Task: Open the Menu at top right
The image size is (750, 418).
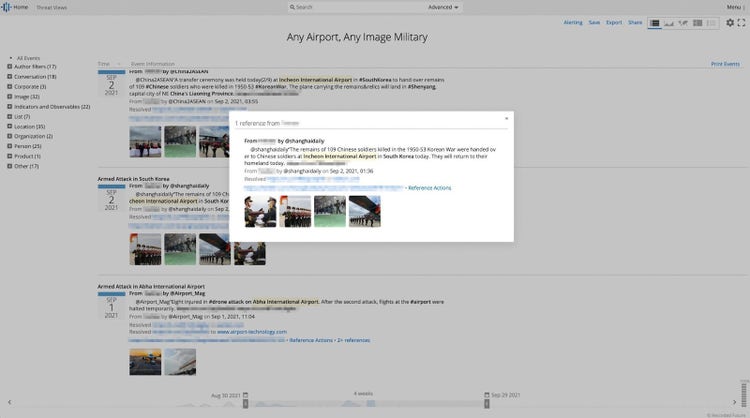Action: point(735,7)
